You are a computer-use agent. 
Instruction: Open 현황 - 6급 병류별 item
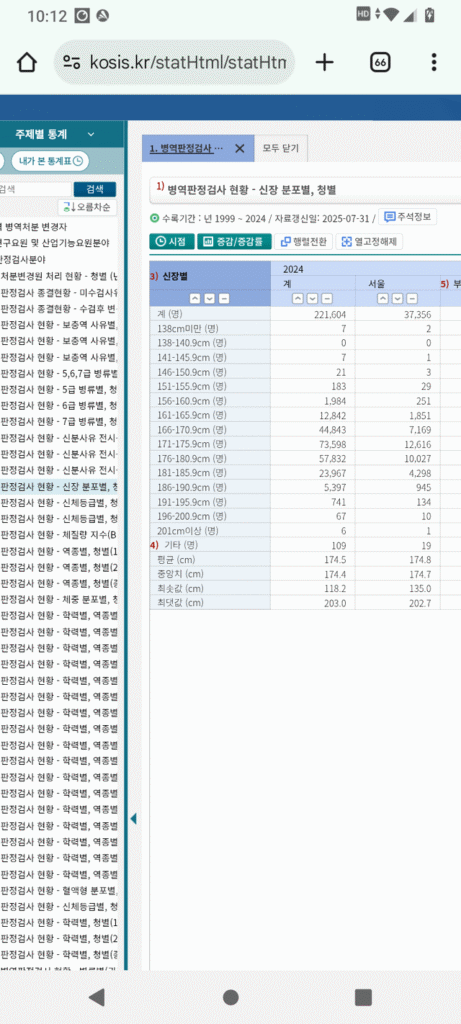coord(59,406)
